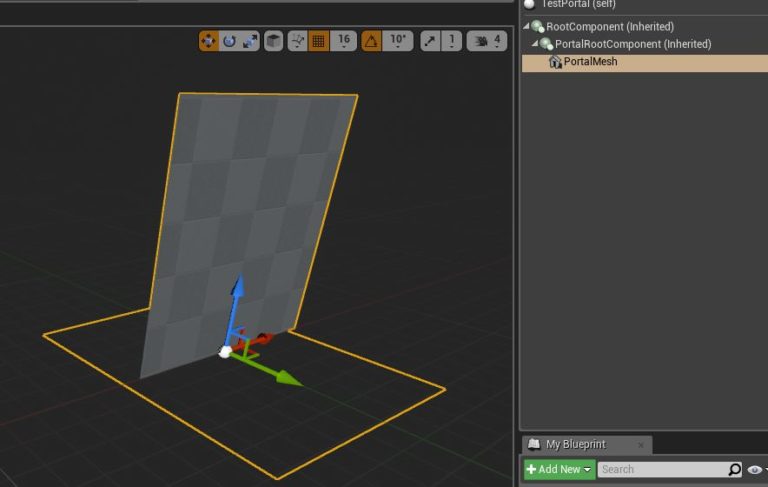This screenshot has width=768, height=487.
Task: Click the search magnifier icon
Action: (x=734, y=469)
